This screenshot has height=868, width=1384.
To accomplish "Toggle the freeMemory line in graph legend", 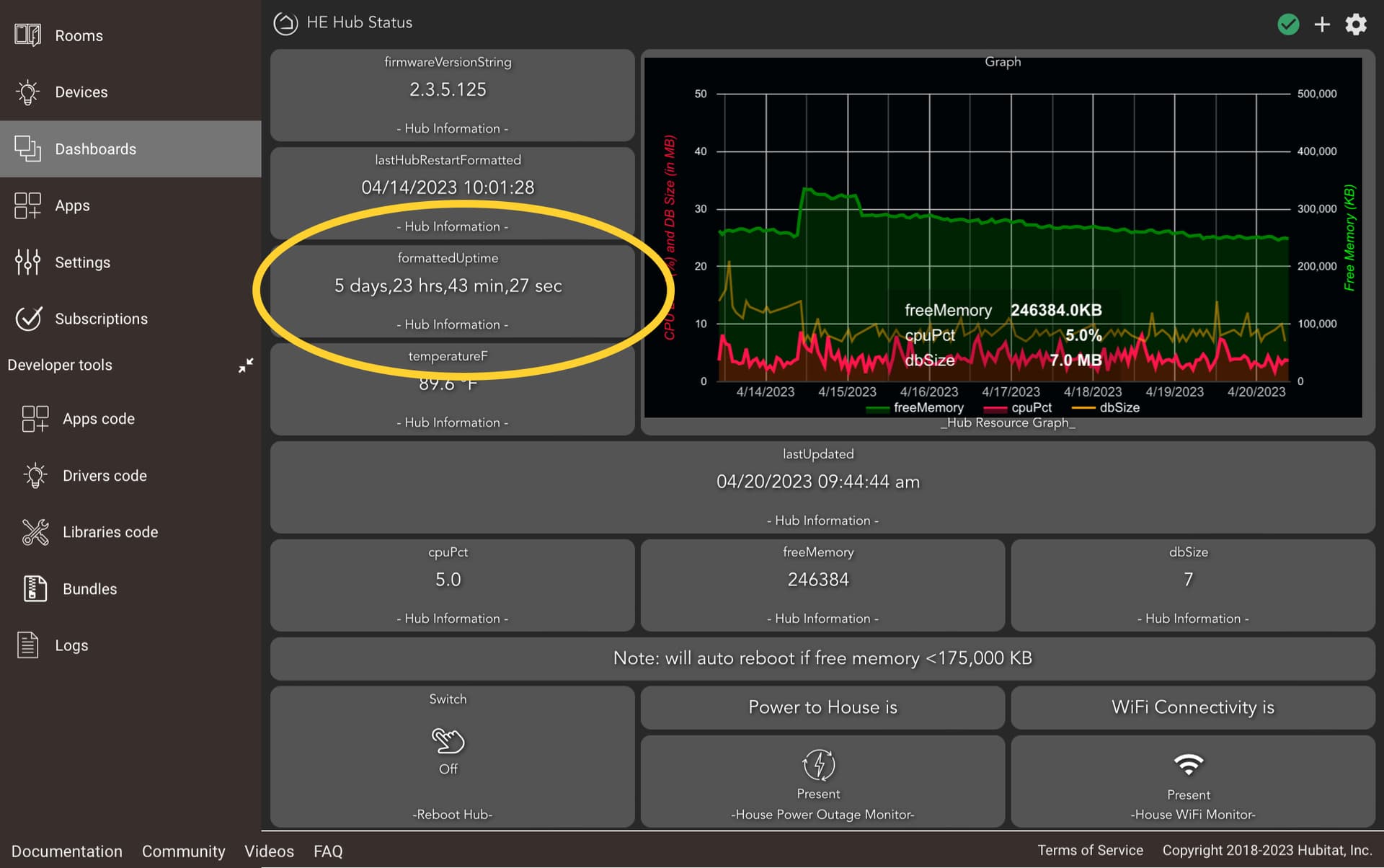I will [928, 407].
